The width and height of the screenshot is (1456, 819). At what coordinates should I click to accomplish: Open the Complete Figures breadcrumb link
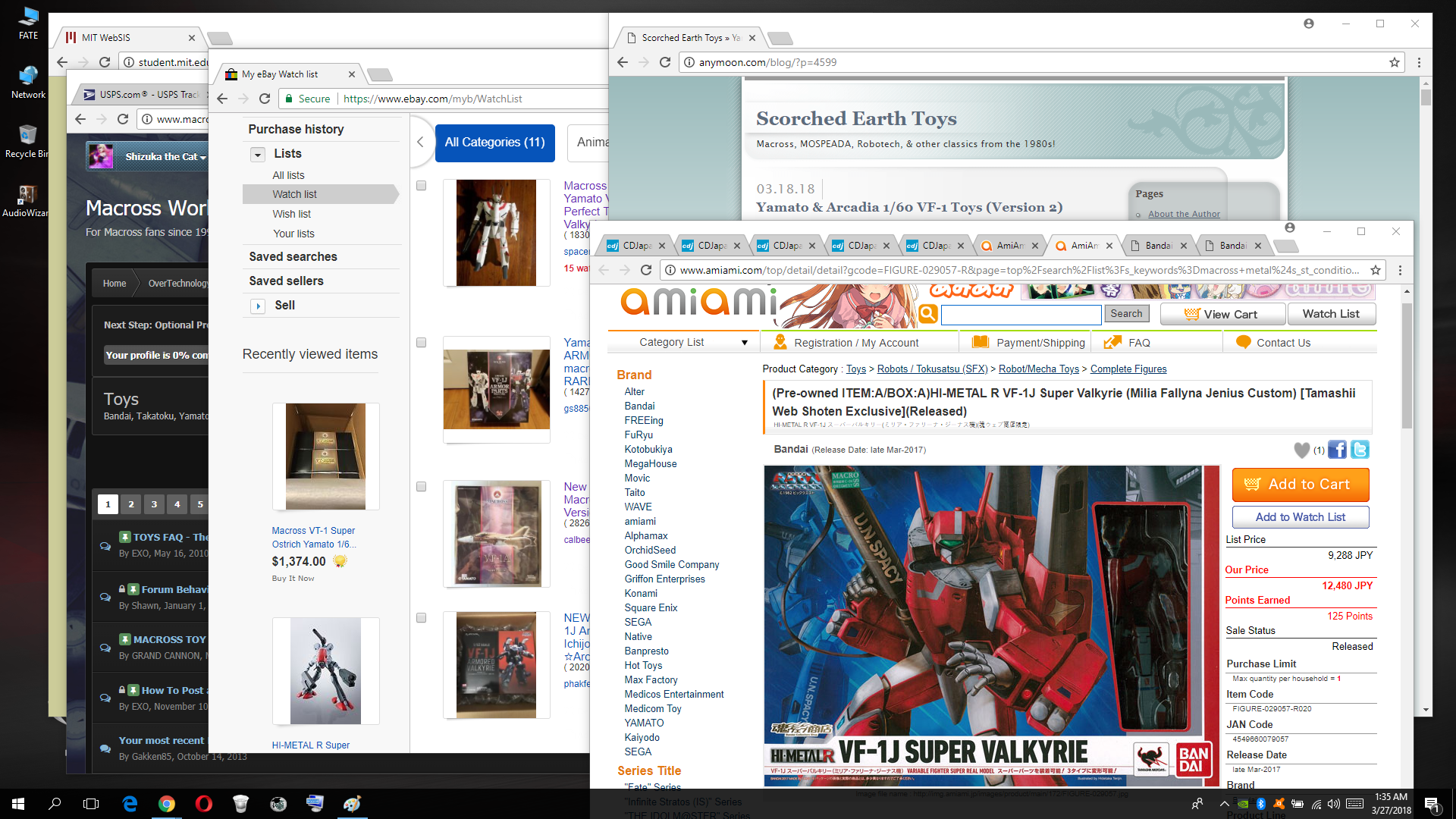(1128, 369)
